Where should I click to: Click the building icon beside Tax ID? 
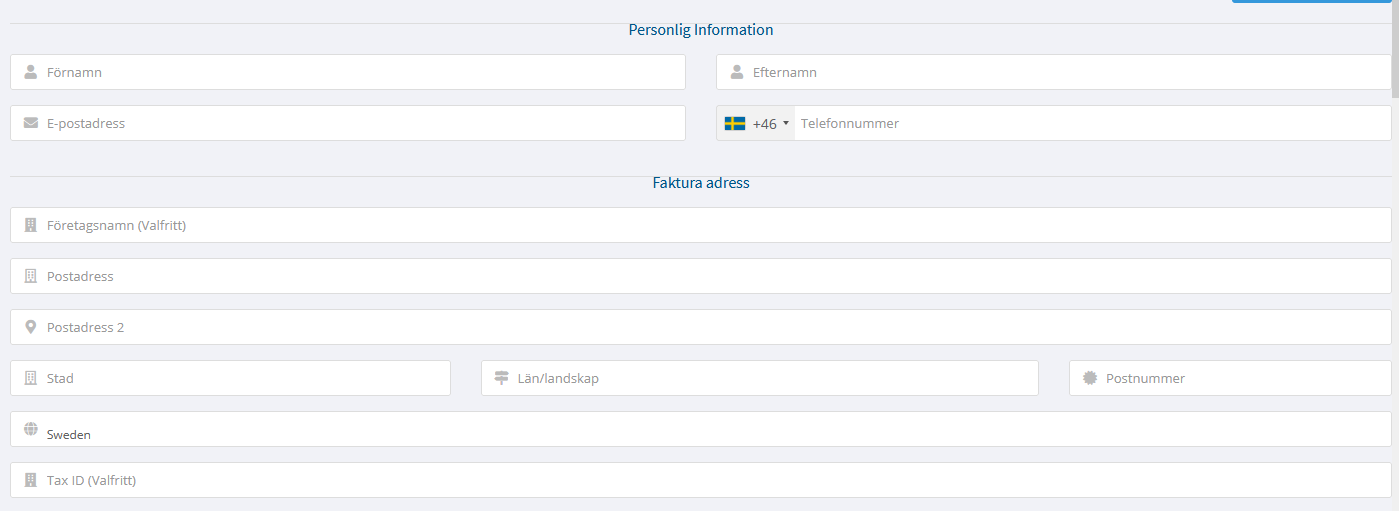(31, 480)
